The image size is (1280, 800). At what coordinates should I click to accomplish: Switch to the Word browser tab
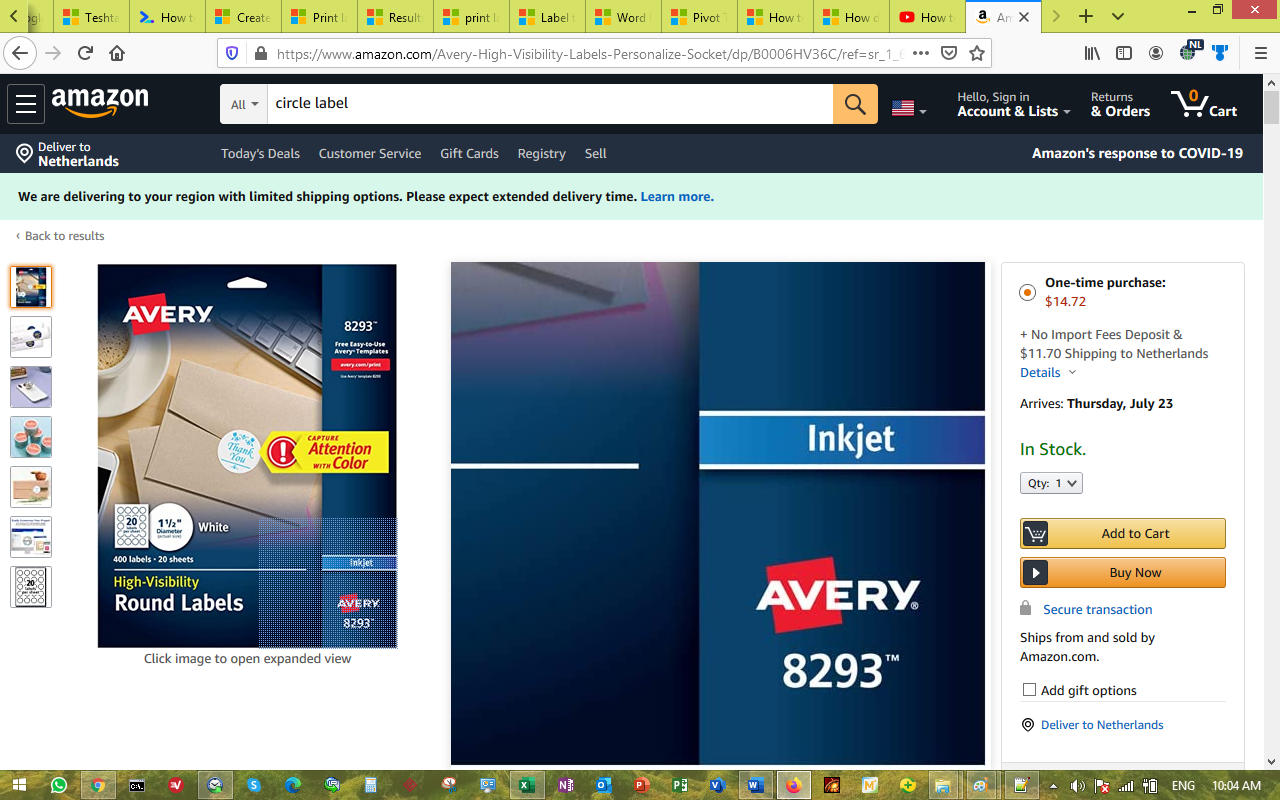pyautogui.click(x=623, y=17)
